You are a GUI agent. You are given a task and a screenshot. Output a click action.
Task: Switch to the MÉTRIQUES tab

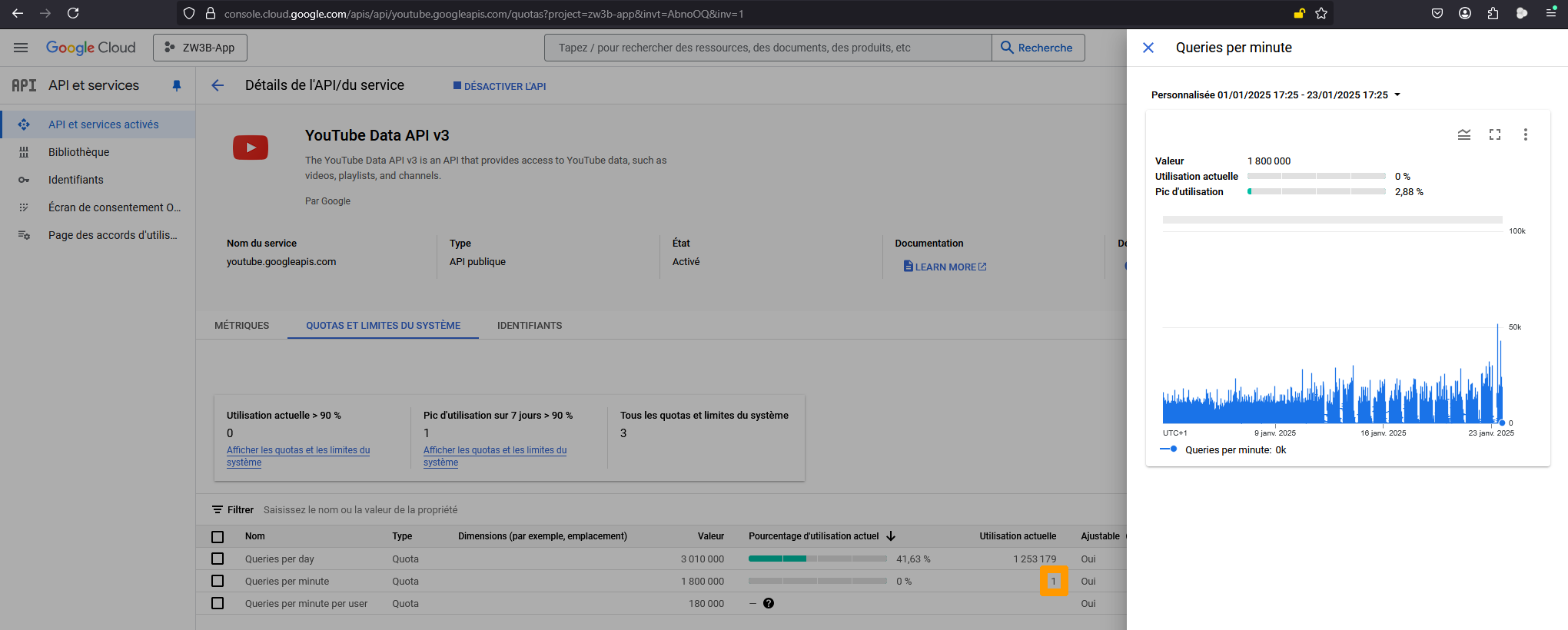pos(241,326)
